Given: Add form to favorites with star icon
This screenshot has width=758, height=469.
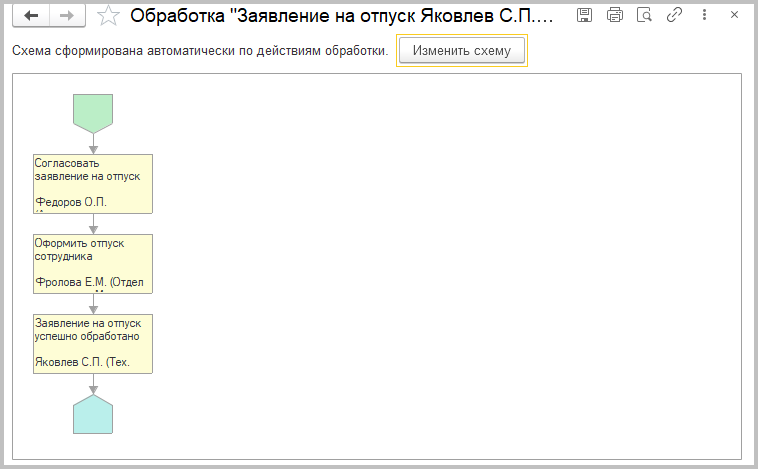Looking at the screenshot, I should (110, 16).
